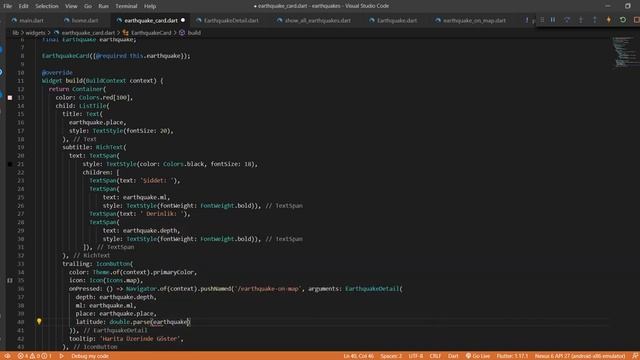Click the unsaved dot on earthquake_card.dart tab

pos(183,20)
